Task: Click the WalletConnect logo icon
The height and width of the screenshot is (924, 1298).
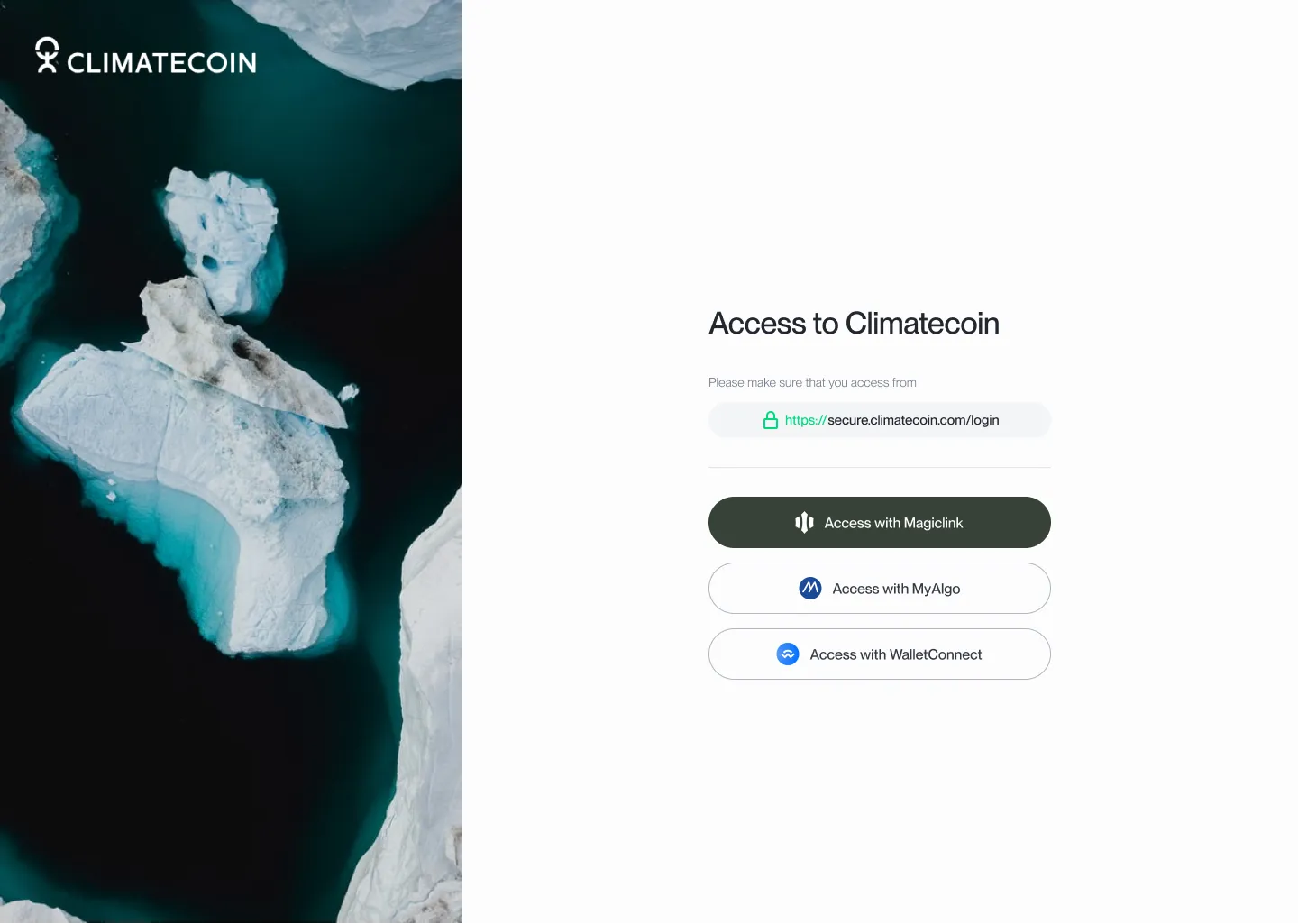Action: [788, 654]
